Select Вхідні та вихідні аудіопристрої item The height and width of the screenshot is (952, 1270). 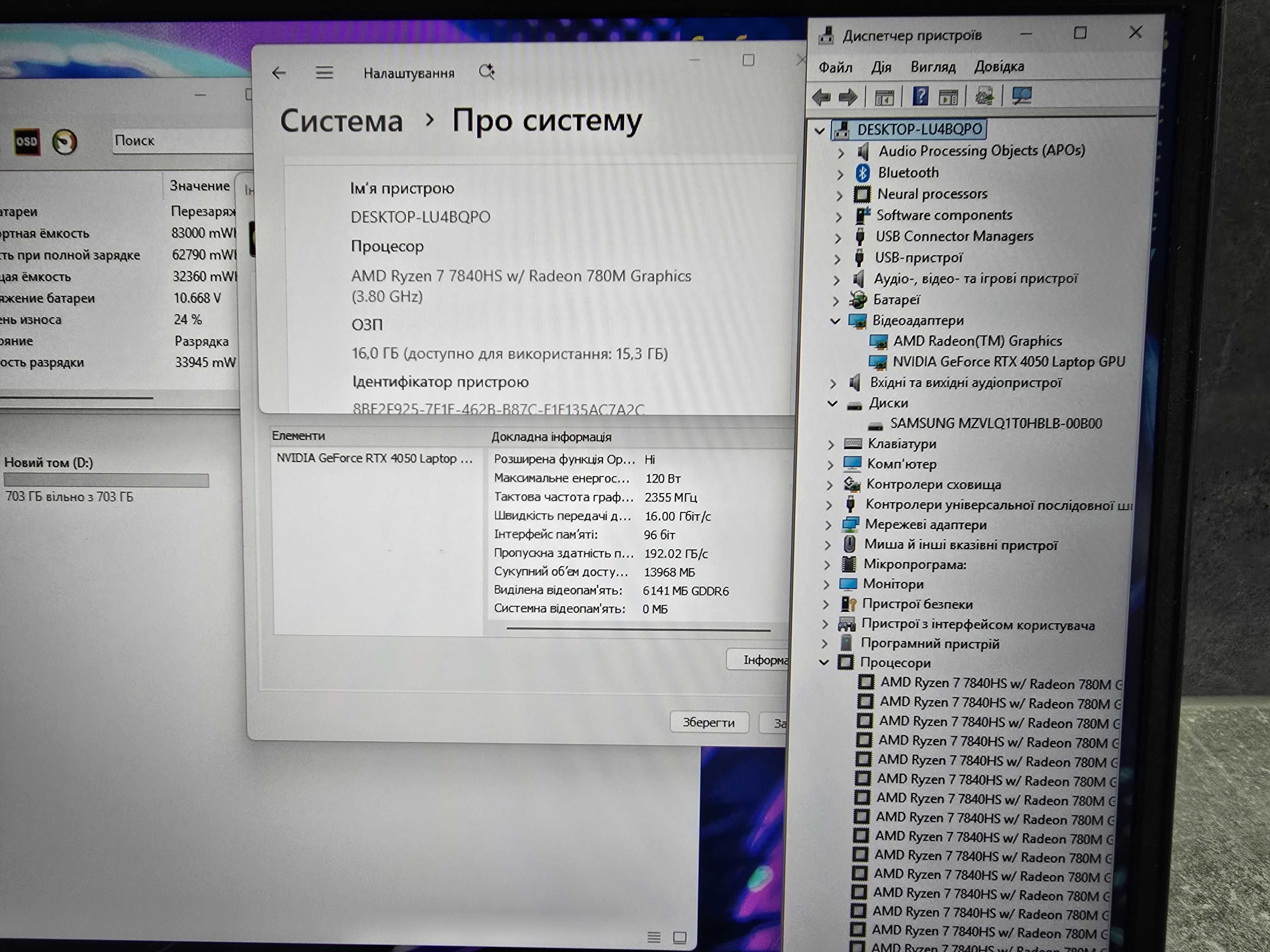click(x=966, y=383)
